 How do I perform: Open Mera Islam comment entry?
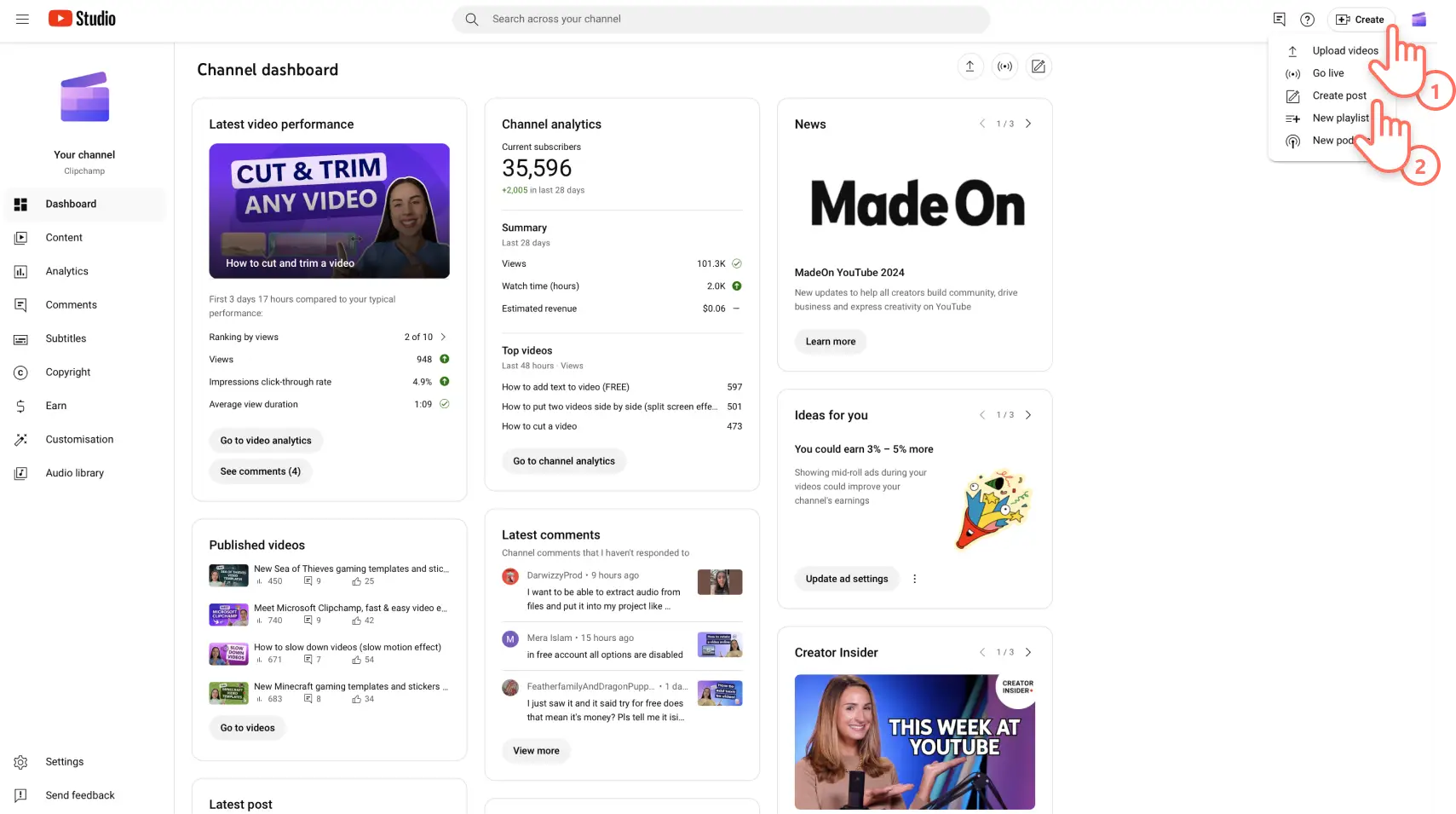click(622, 646)
